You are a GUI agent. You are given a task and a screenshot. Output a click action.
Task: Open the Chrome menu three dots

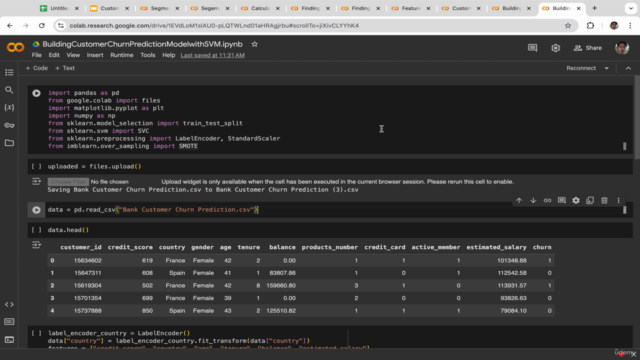[630, 26]
